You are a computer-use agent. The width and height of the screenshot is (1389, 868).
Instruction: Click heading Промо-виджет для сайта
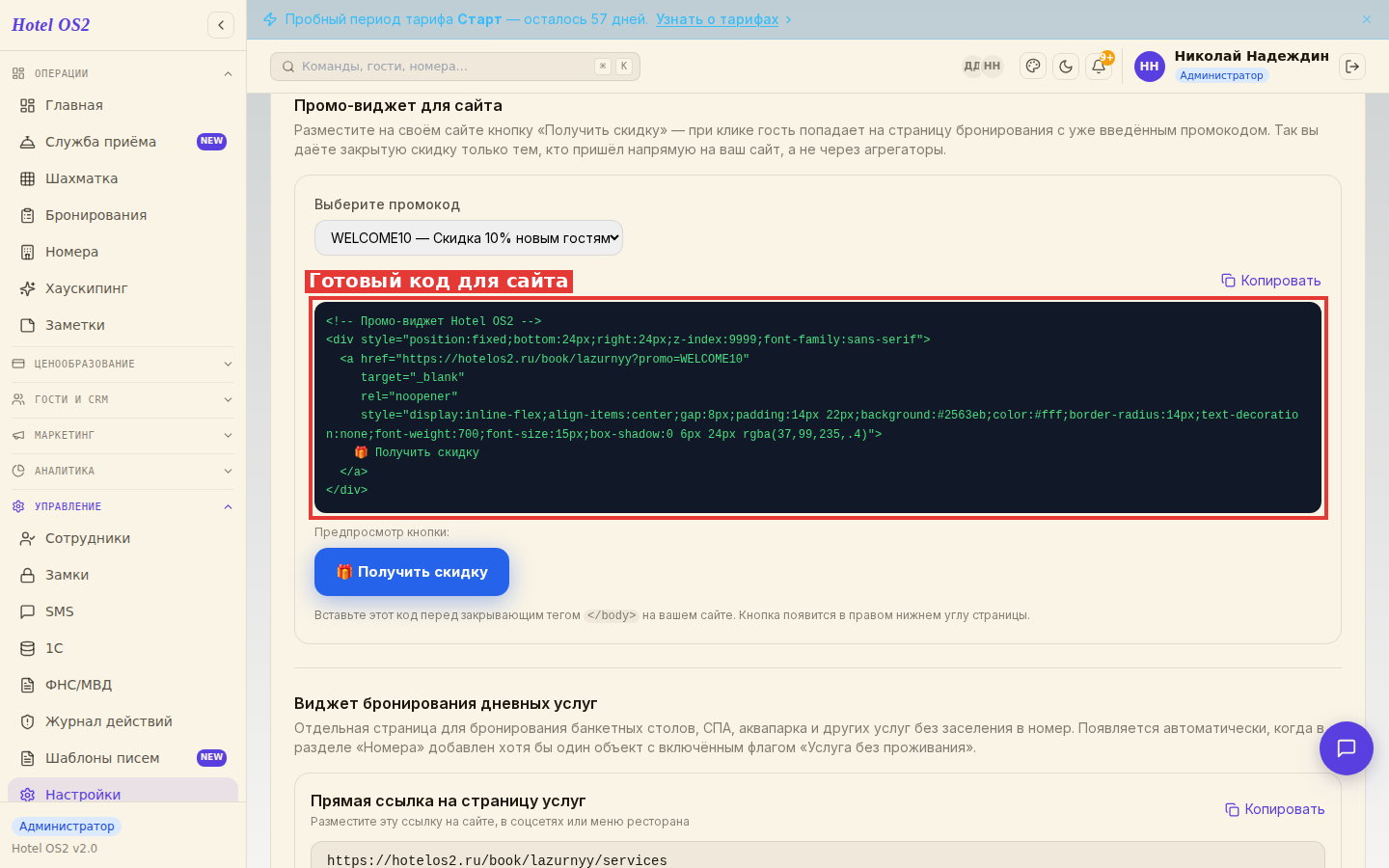coord(398,106)
